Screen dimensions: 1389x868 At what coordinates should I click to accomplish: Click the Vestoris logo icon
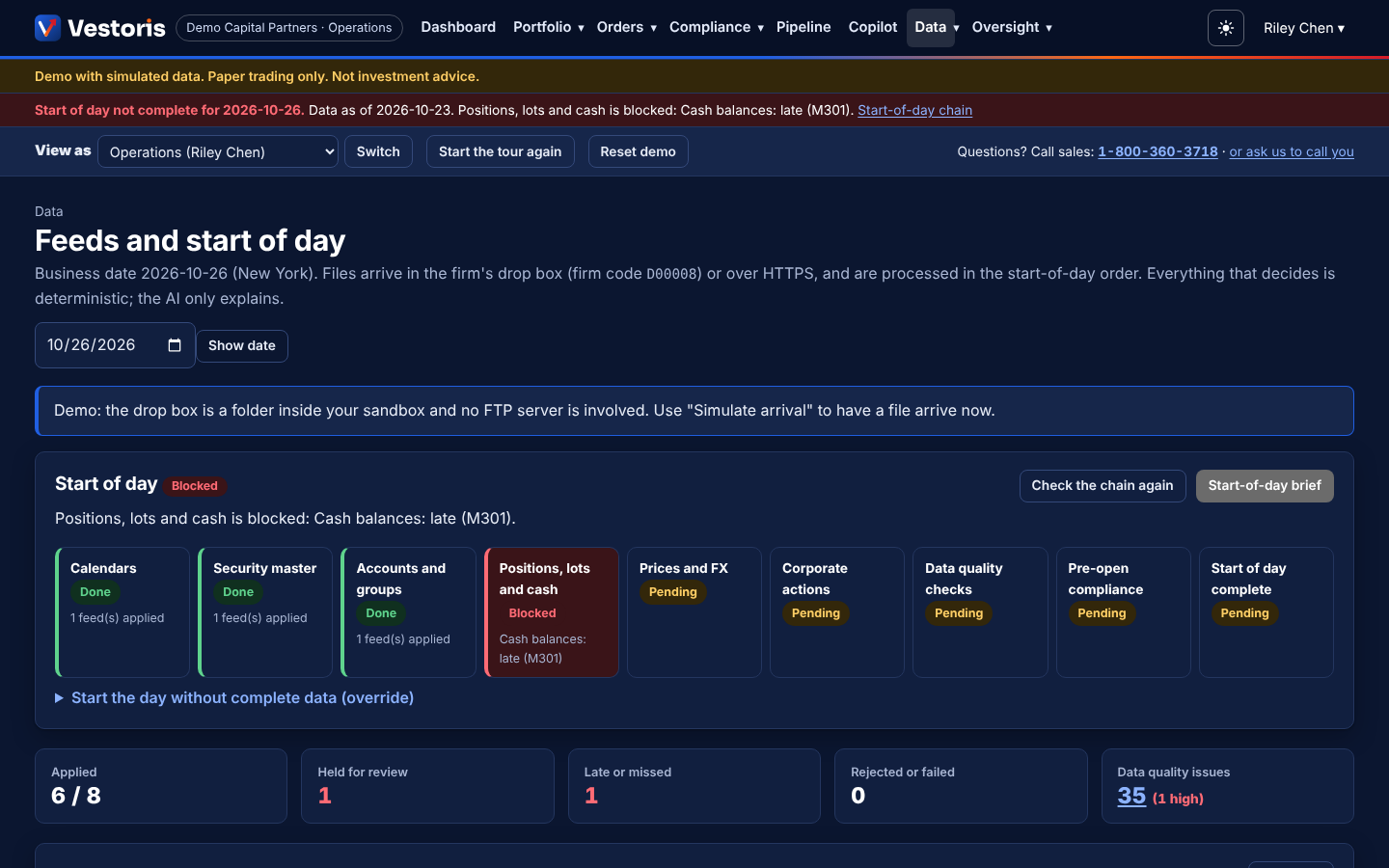click(47, 28)
